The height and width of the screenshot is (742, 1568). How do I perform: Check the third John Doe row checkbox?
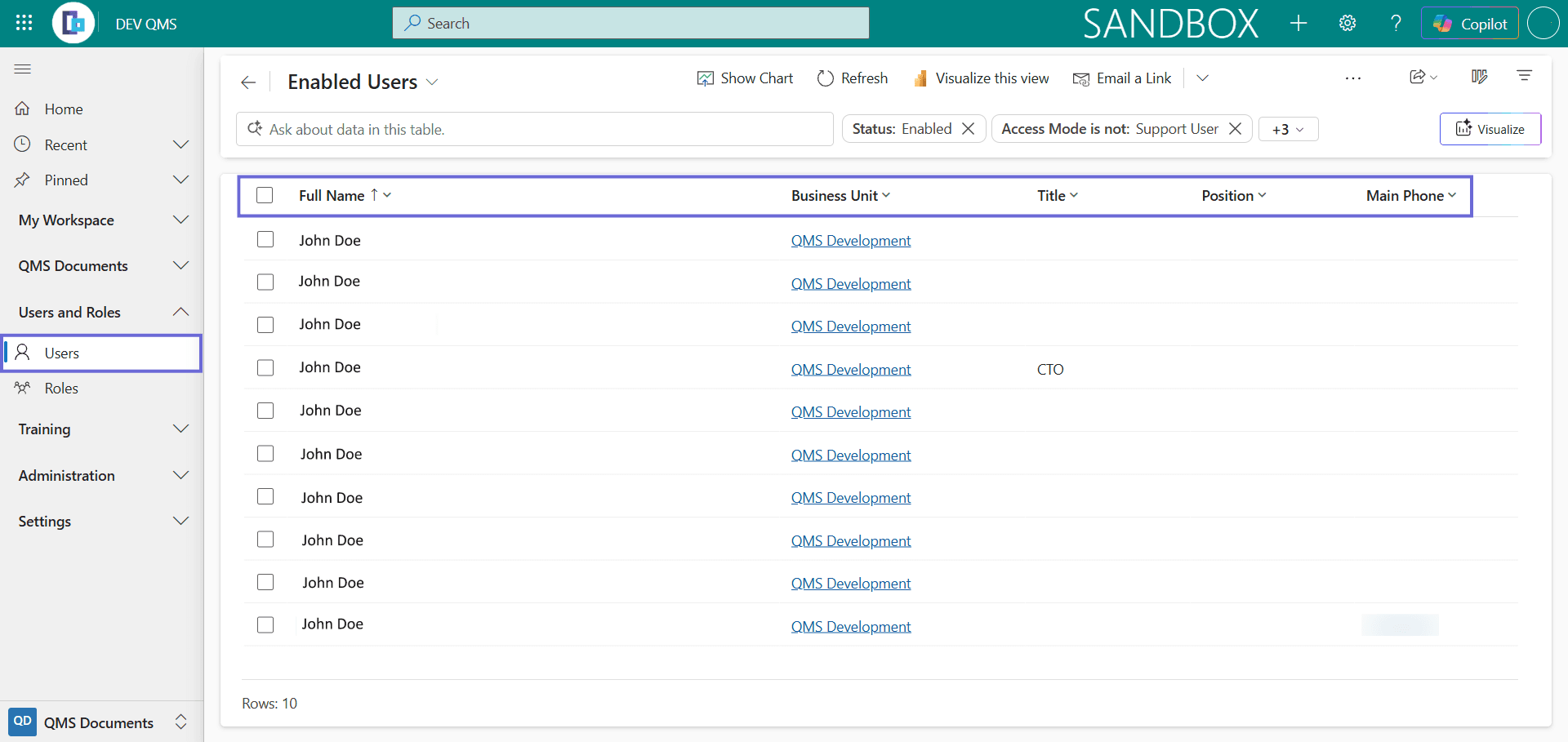click(x=265, y=325)
